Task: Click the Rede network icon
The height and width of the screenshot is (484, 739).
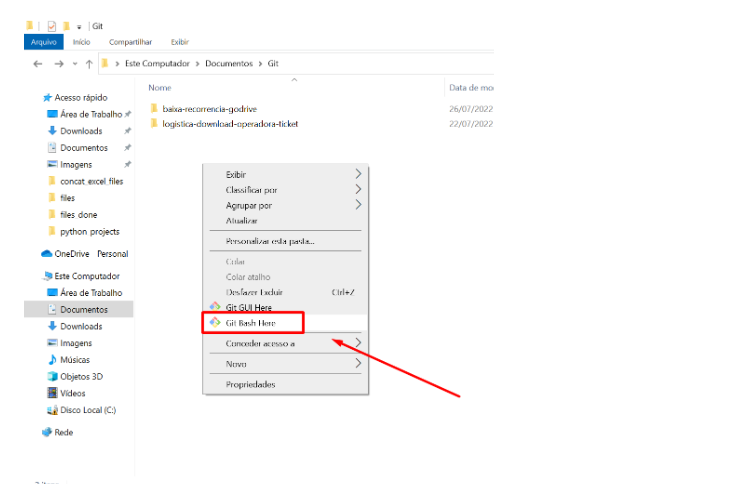Action: (x=46, y=432)
